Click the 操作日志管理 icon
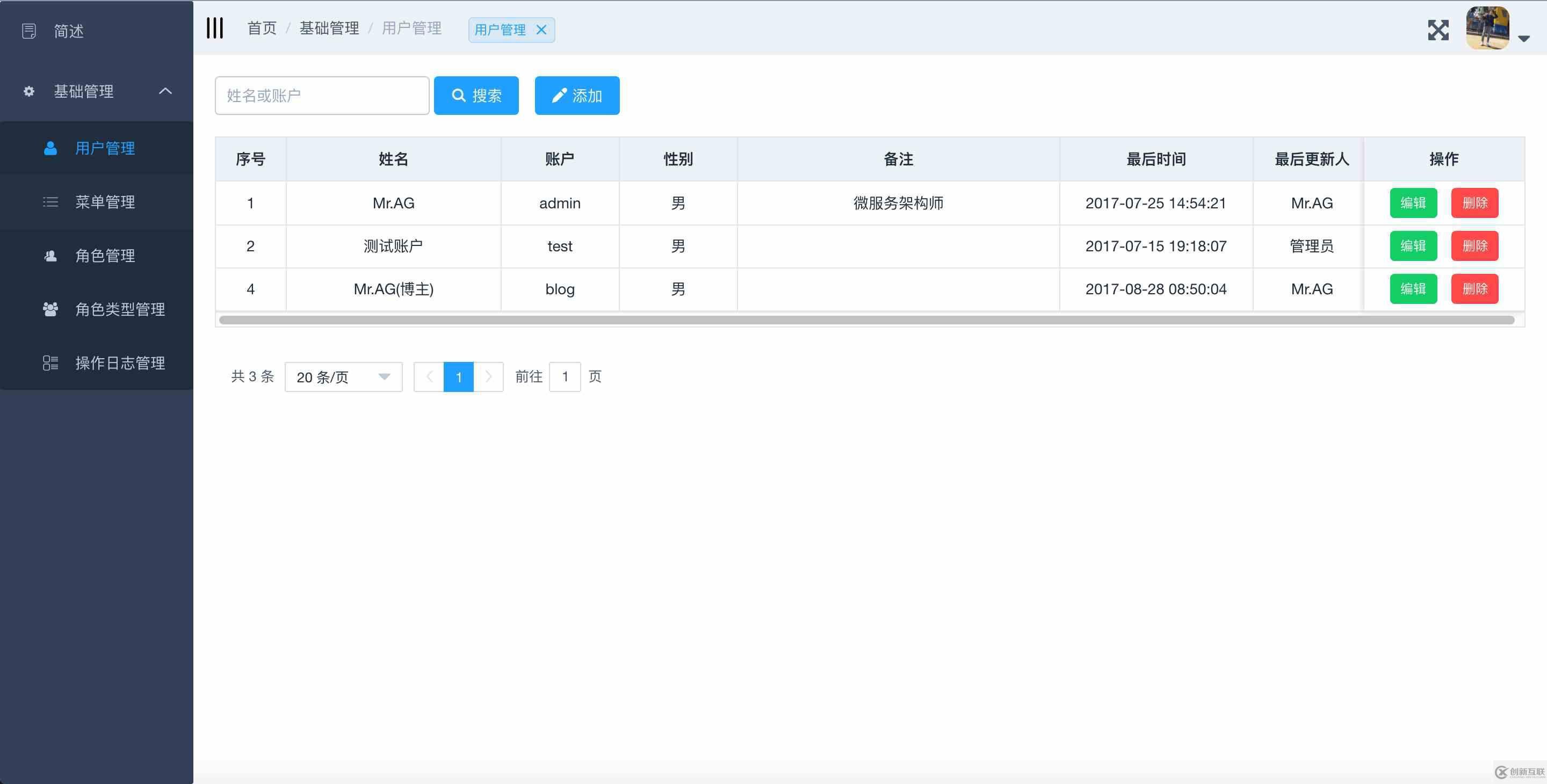This screenshot has width=1547, height=784. pyautogui.click(x=50, y=362)
